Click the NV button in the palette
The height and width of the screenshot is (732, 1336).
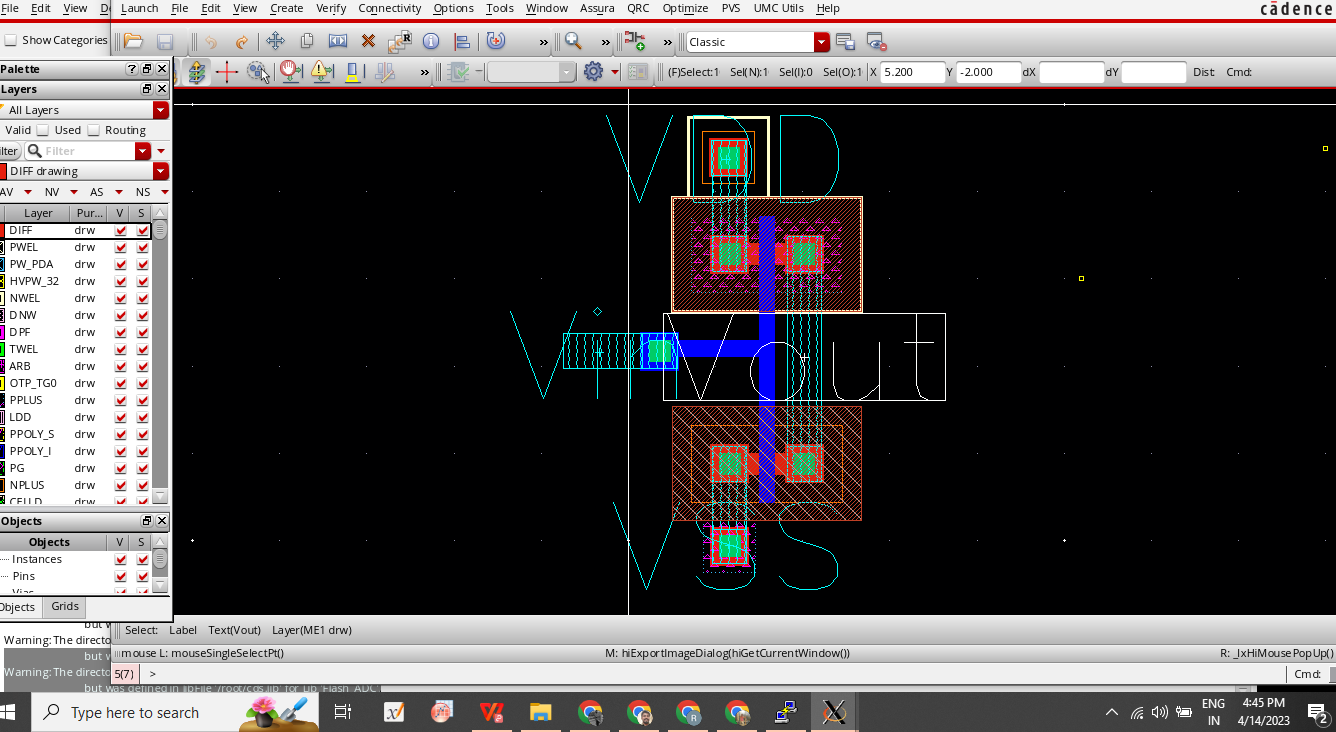(51, 192)
